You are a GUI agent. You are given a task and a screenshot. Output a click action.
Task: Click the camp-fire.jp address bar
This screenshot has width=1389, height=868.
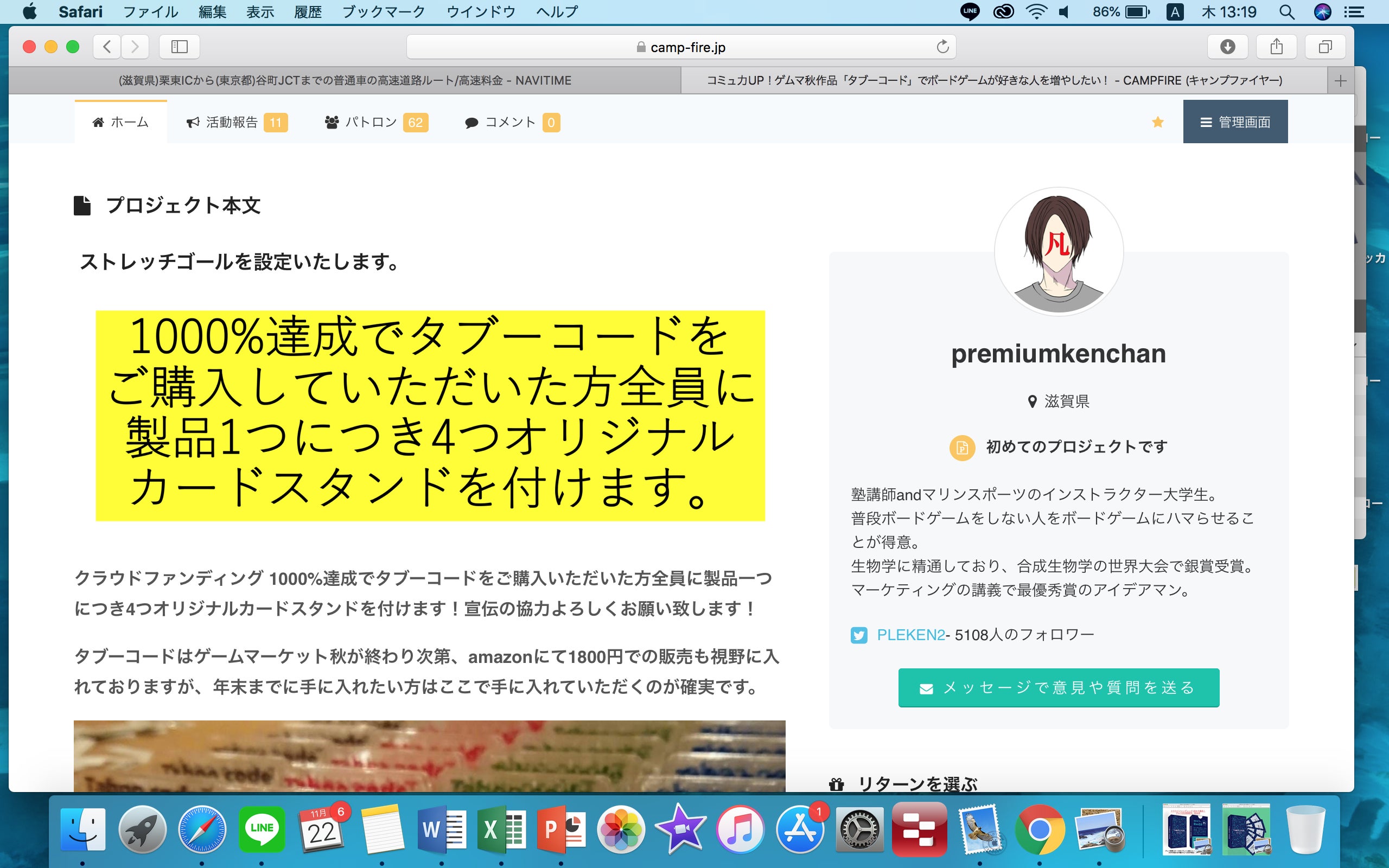click(681, 47)
